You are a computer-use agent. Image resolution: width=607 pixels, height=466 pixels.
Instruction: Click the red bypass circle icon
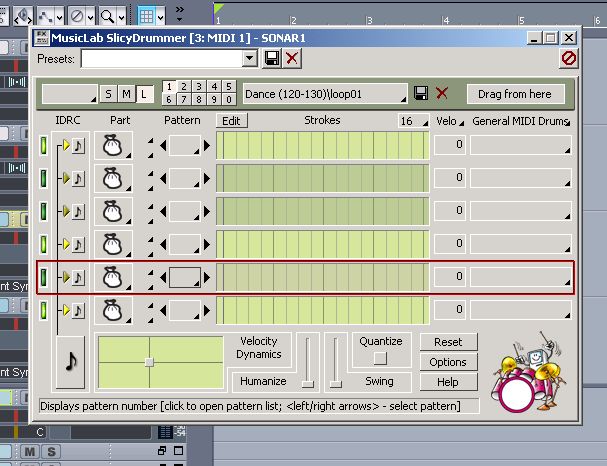(569, 58)
